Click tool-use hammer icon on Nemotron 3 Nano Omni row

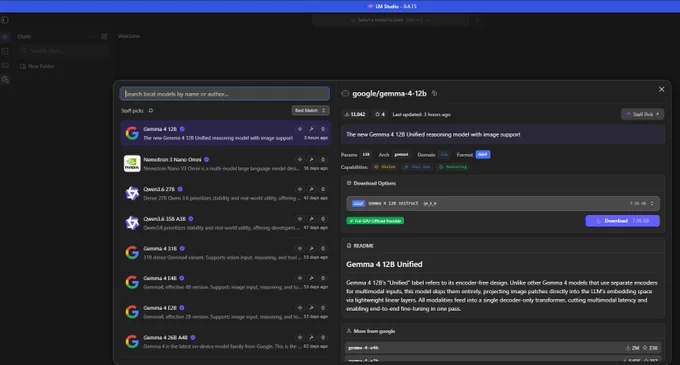(311, 160)
